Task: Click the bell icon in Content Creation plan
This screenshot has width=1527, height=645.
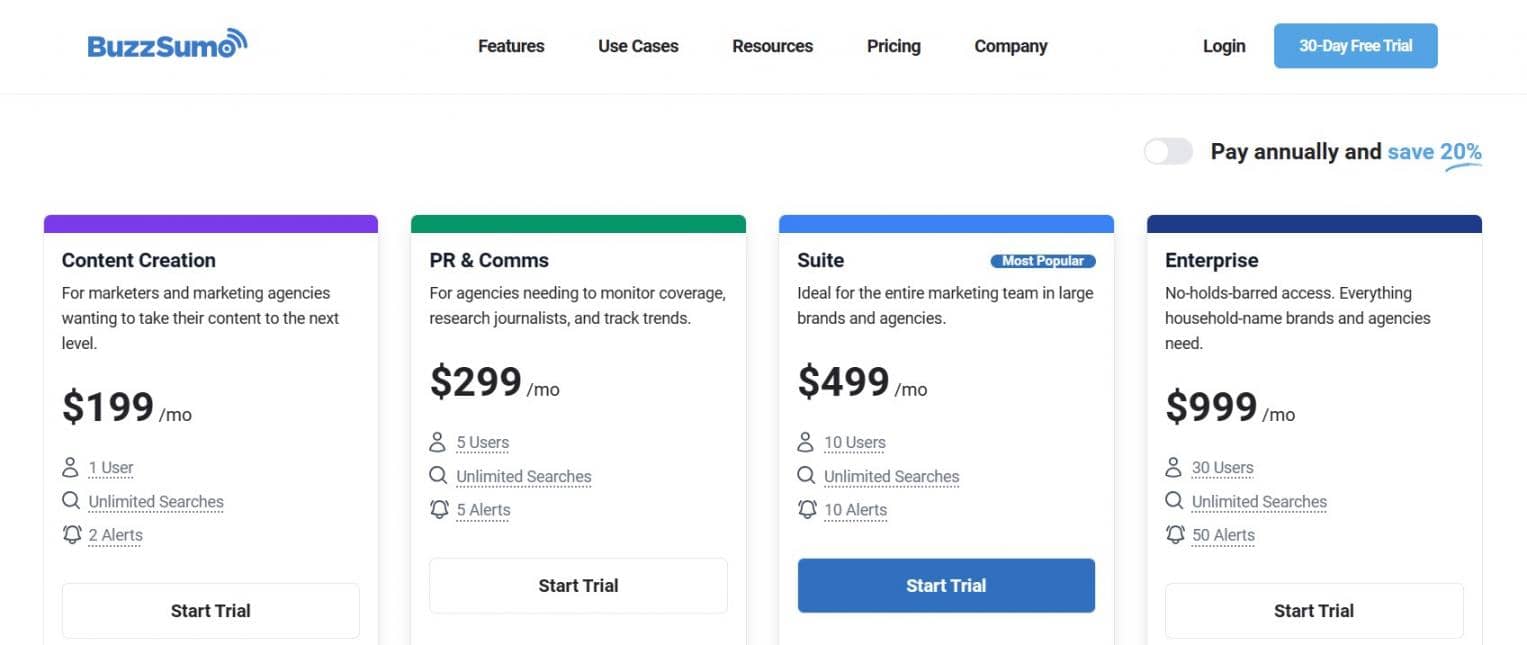Action: click(71, 535)
